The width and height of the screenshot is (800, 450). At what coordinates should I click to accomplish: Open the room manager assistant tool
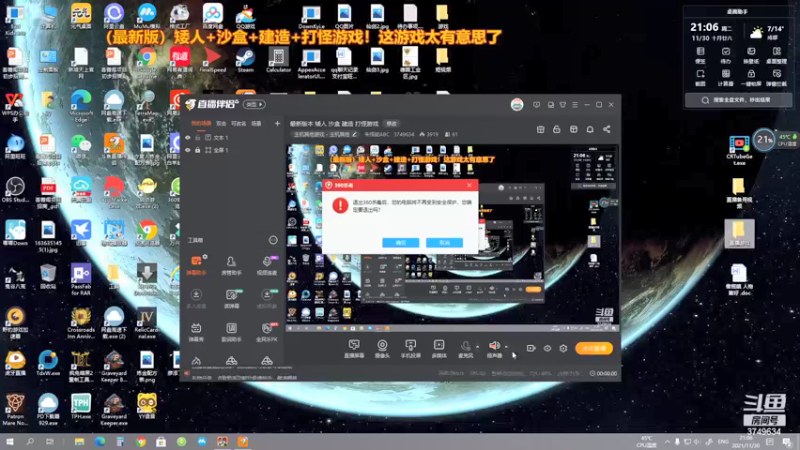point(231,265)
